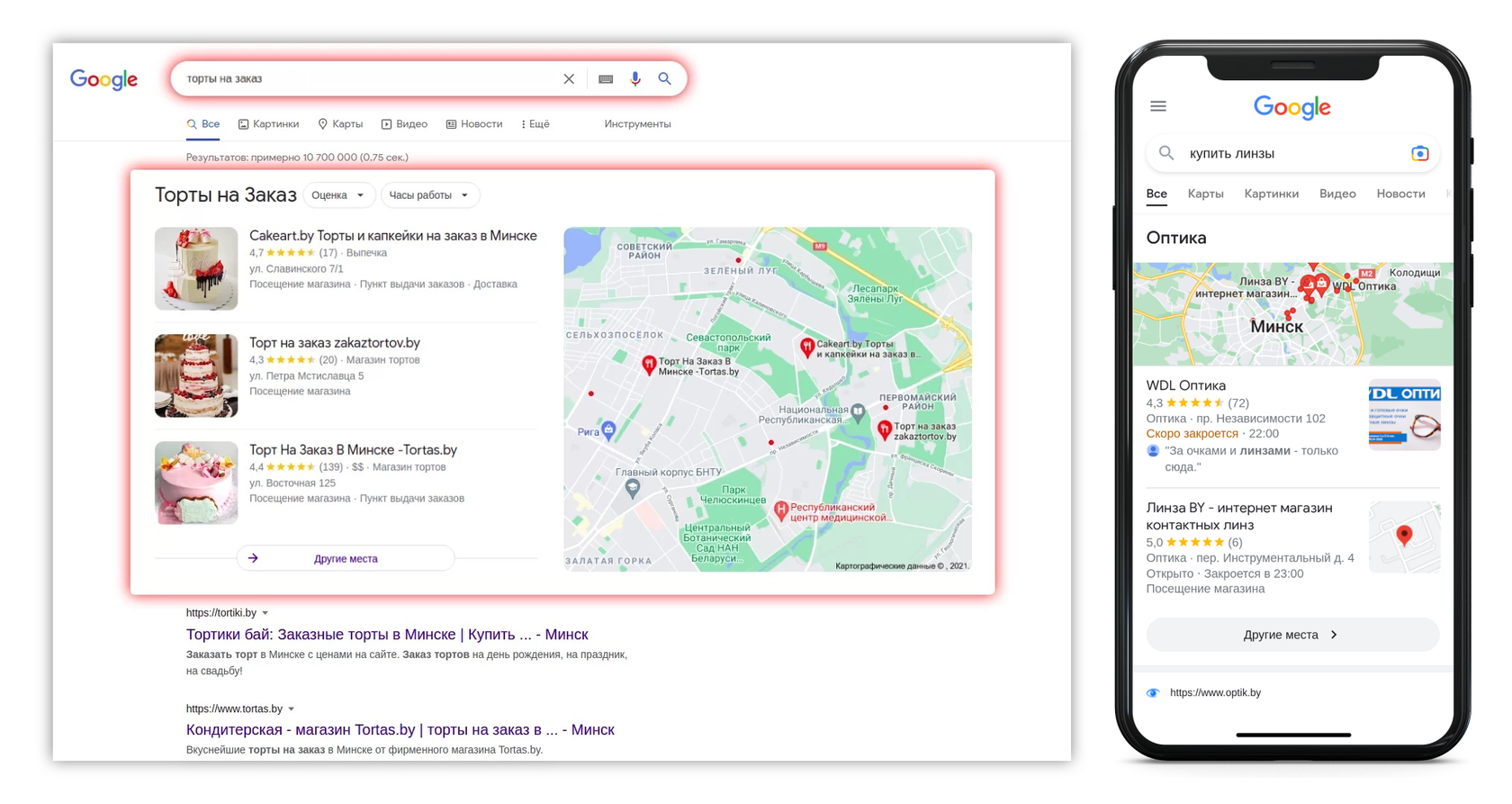This screenshot has width=1512, height=804.
Task: Expand dropdown arrow next to www.tortas.by URL
Action: (292, 709)
